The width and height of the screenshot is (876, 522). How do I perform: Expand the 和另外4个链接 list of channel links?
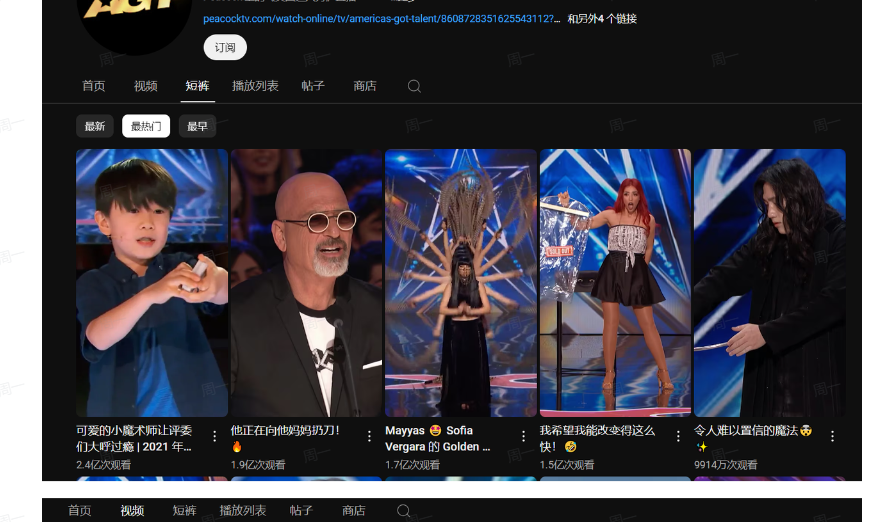point(602,19)
